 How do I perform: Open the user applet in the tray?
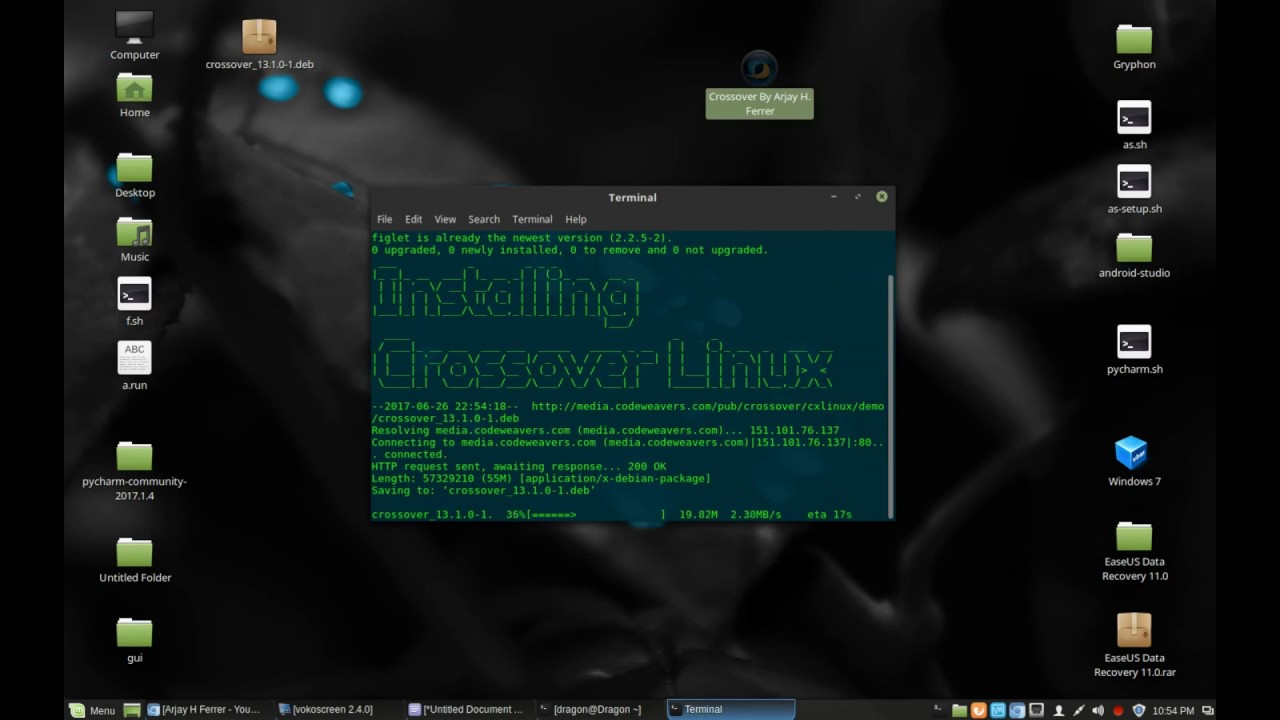point(1059,710)
